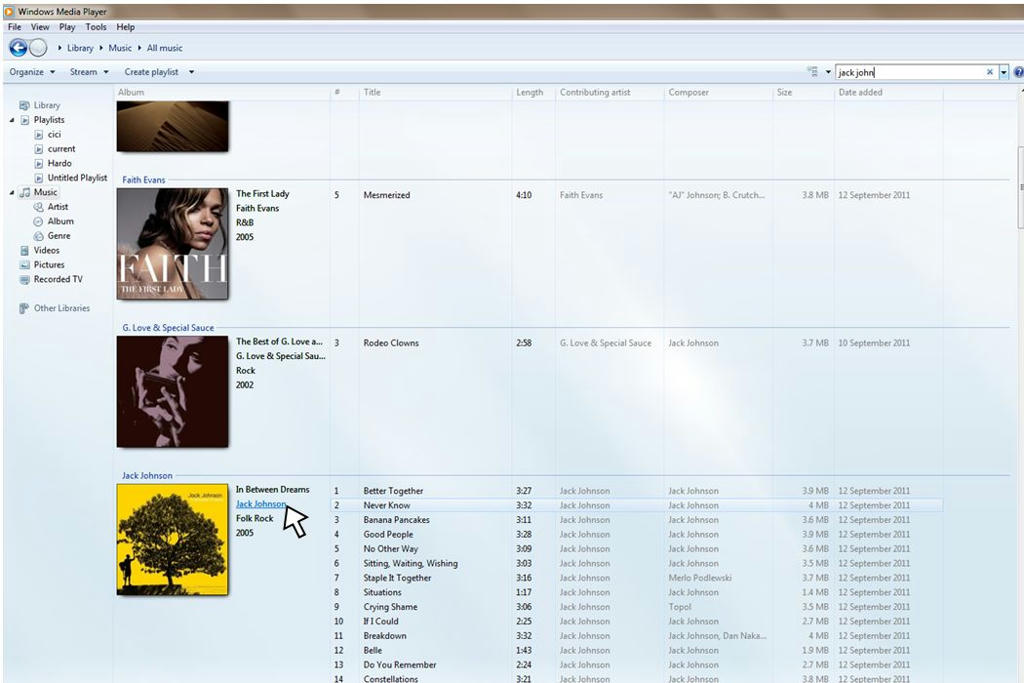Click the vertical scrollbar thumb
Image resolution: width=1024 pixels, height=683 pixels.
point(1020,188)
